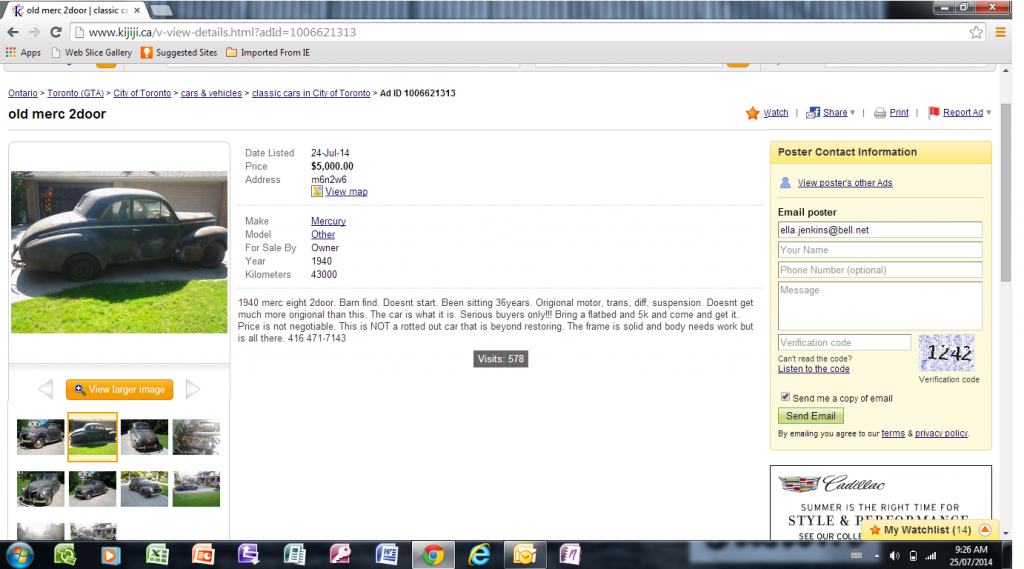Expand the Report Ad dropdown arrow
The height and width of the screenshot is (569, 1024).
989,113
